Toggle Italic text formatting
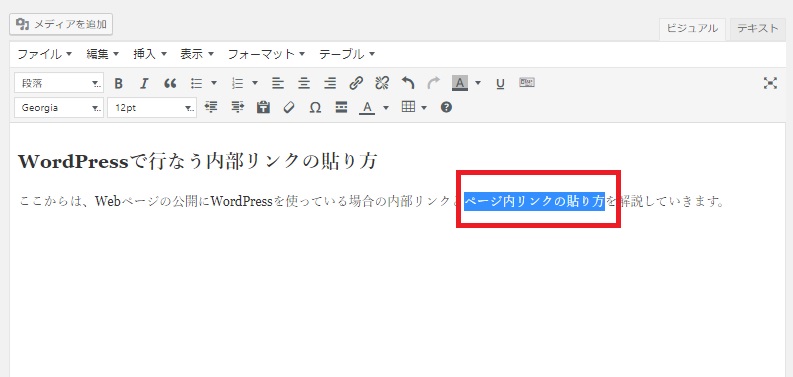793x377 pixels. pyautogui.click(x=144, y=83)
